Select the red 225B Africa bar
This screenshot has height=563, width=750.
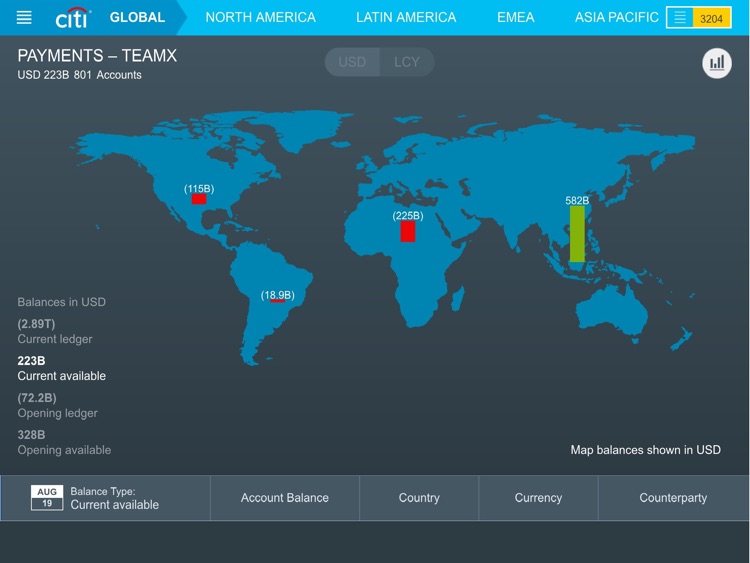tap(408, 231)
